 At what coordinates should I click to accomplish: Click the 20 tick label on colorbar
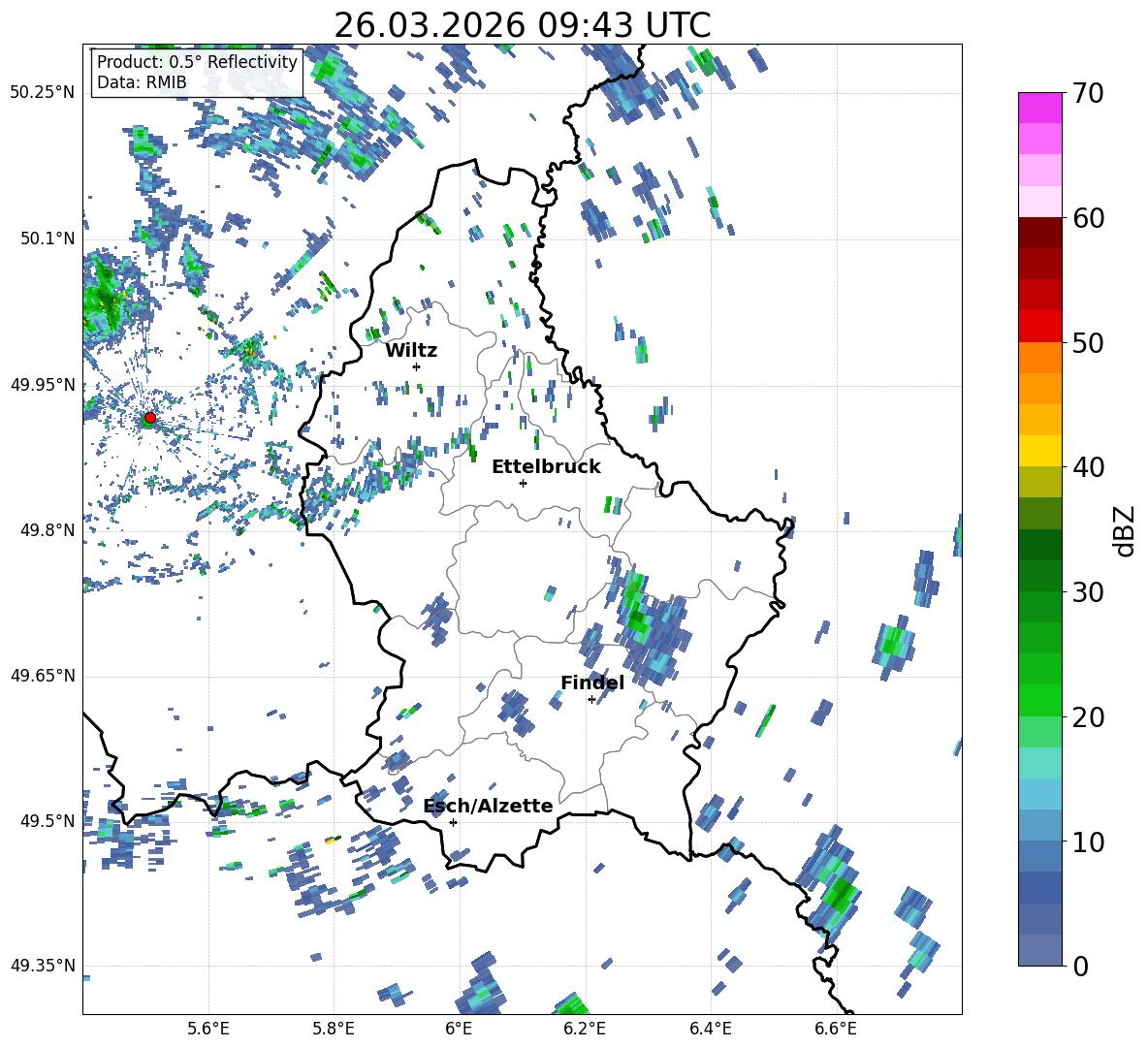point(1087,717)
